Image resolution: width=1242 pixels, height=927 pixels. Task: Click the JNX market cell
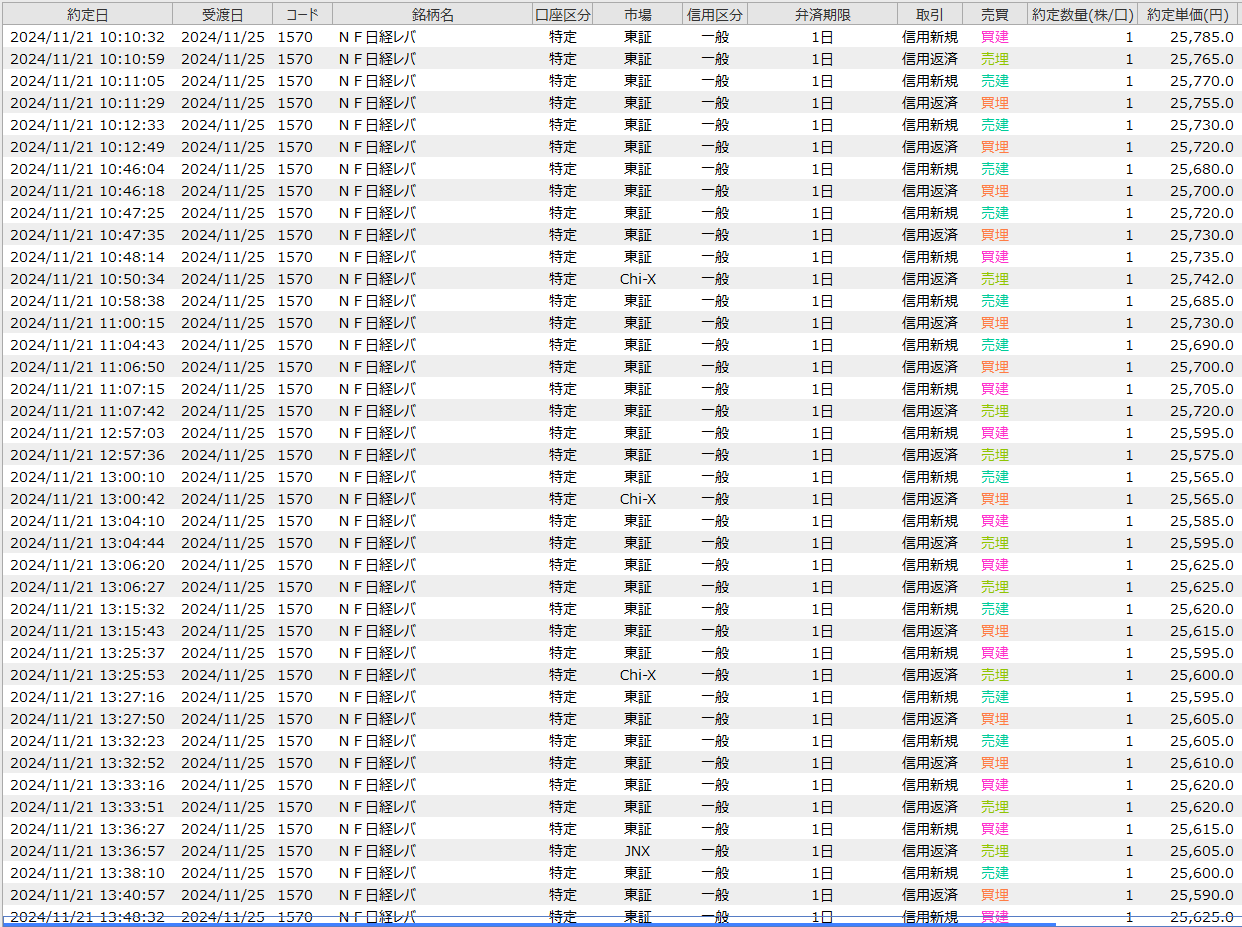pyautogui.click(x=637, y=851)
